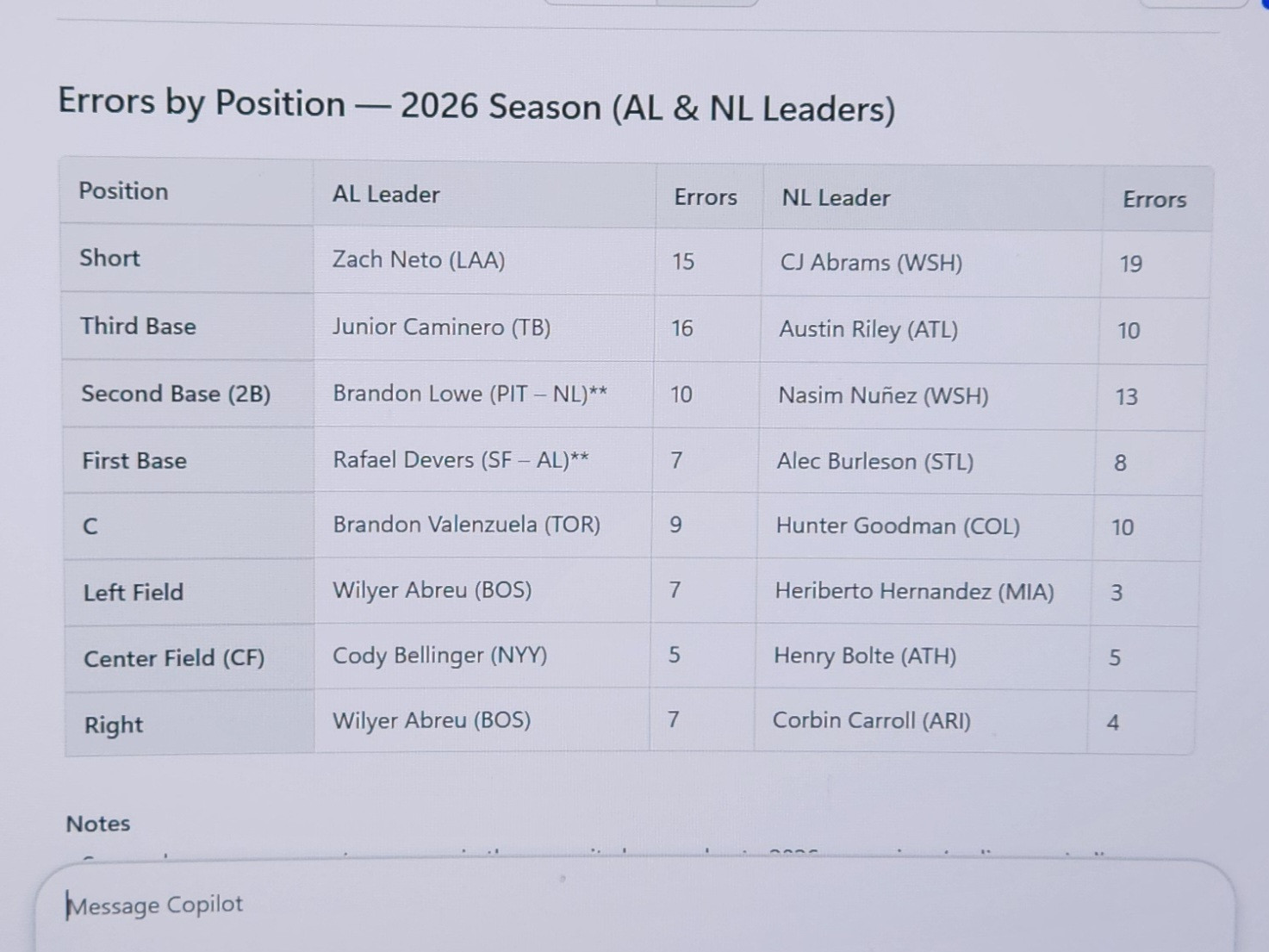
Task: Select the NL Leader column header
Action: click(x=932, y=198)
